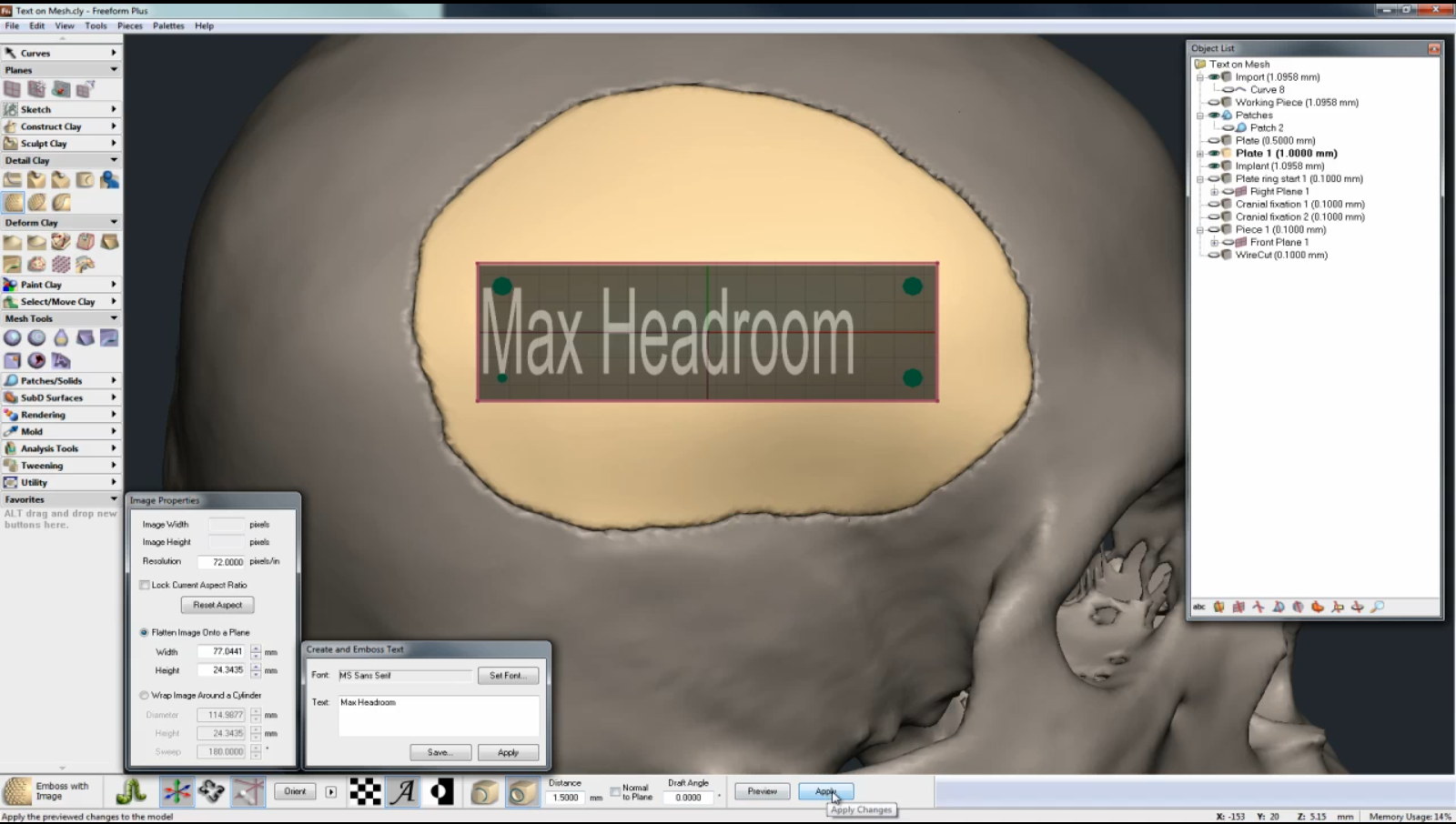Click the orange shape icon in Object List toolbar
Viewport: 1456px width, 824px height.
1318,607
